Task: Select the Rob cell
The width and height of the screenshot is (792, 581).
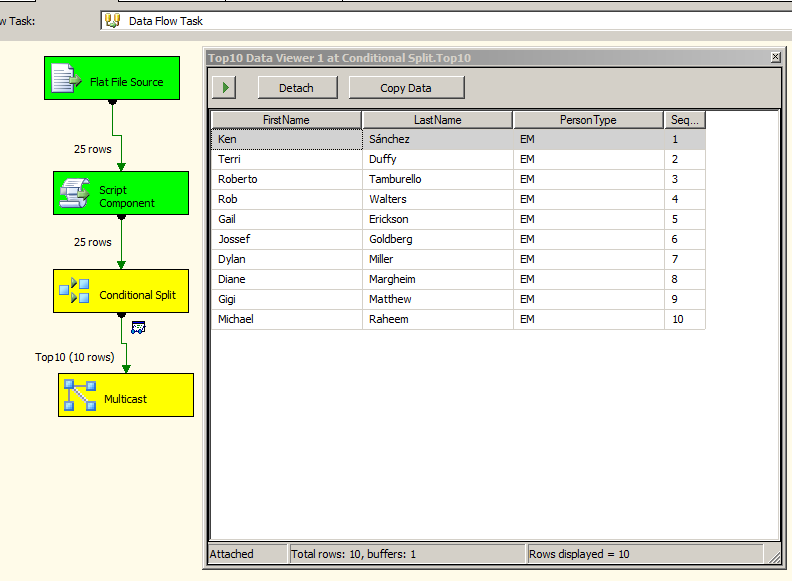Action: [286, 199]
